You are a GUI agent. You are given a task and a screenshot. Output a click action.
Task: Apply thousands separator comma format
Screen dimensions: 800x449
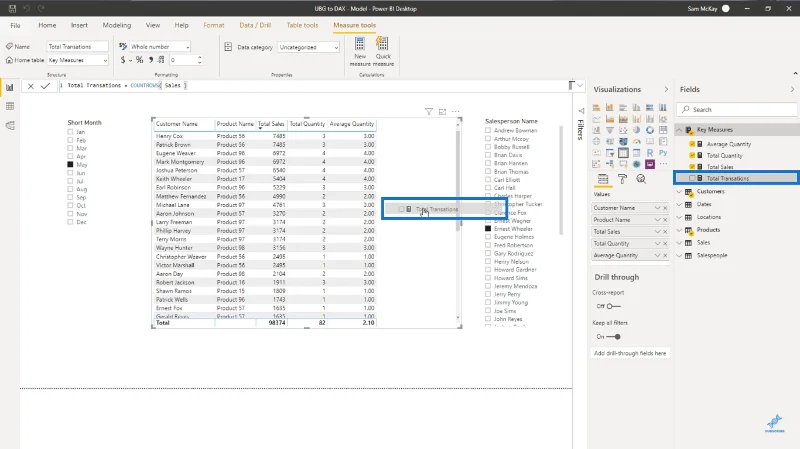pyautogui.click(x=151, y=60)
